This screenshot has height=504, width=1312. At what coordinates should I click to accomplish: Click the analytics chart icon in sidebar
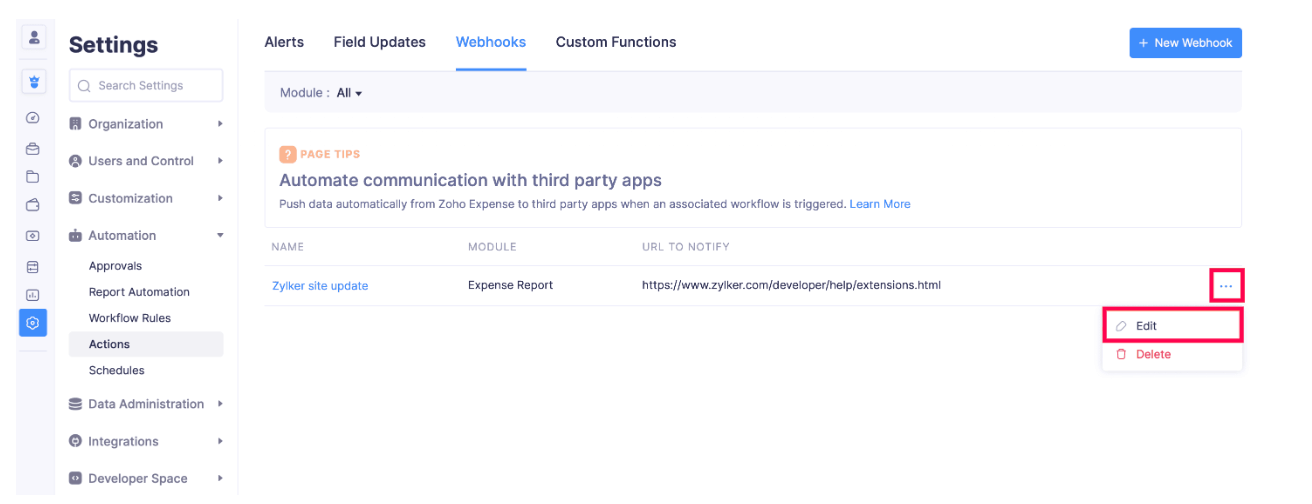coord(33,295)
